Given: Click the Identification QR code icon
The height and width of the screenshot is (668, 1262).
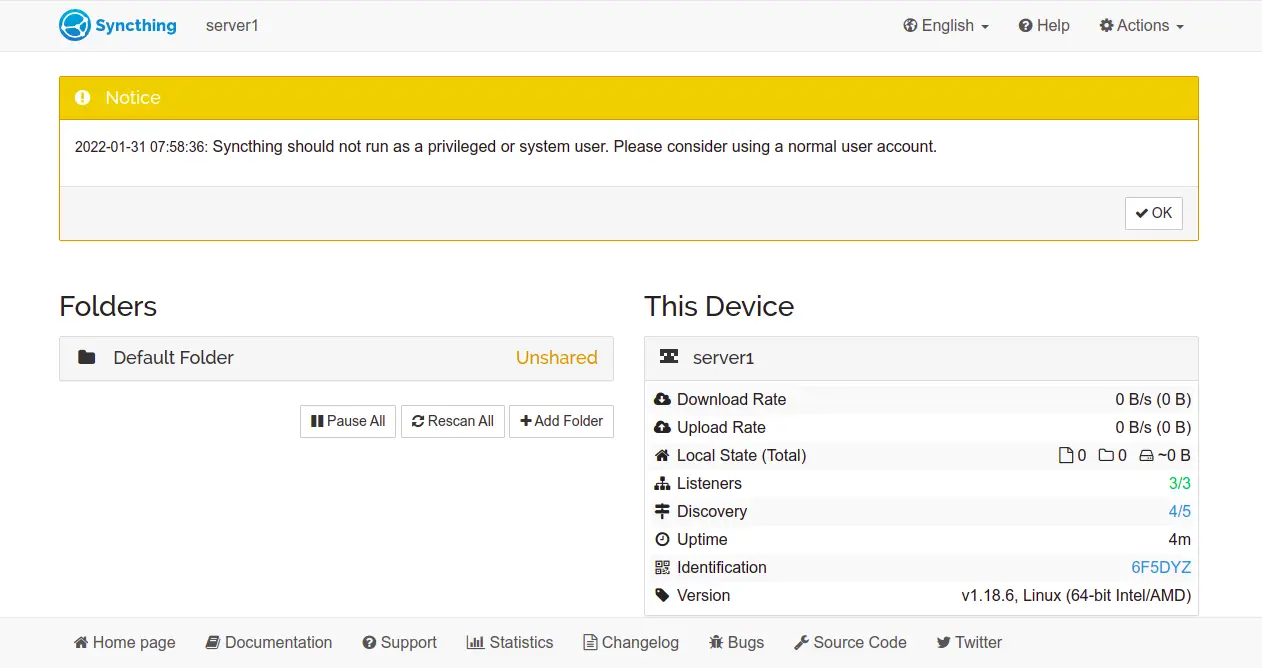Looking at the screenshot, I should tap(662, 567).
